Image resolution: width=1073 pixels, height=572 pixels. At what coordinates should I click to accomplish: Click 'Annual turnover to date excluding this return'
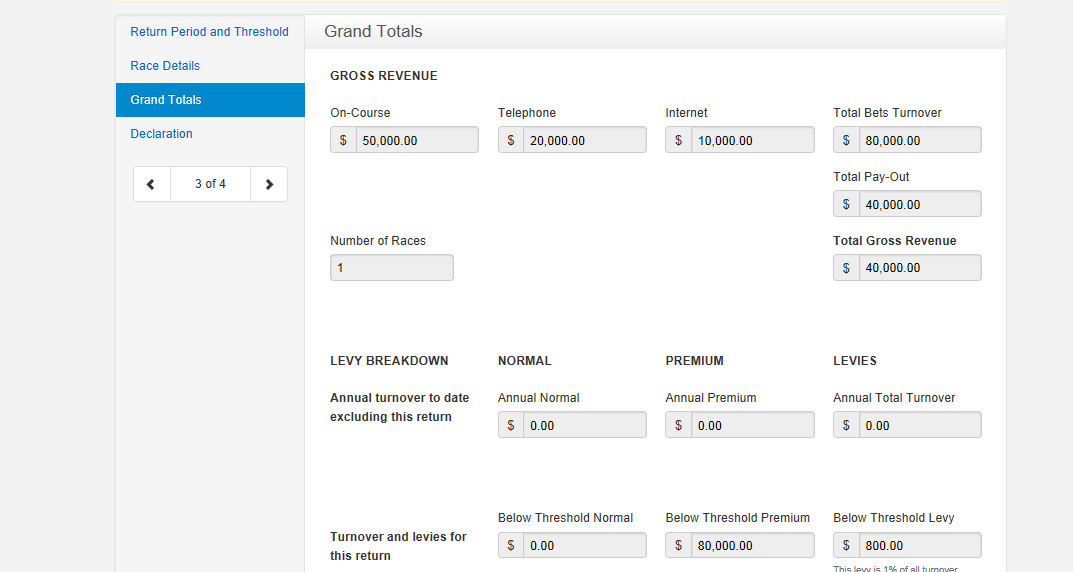[x=400, y=407]
